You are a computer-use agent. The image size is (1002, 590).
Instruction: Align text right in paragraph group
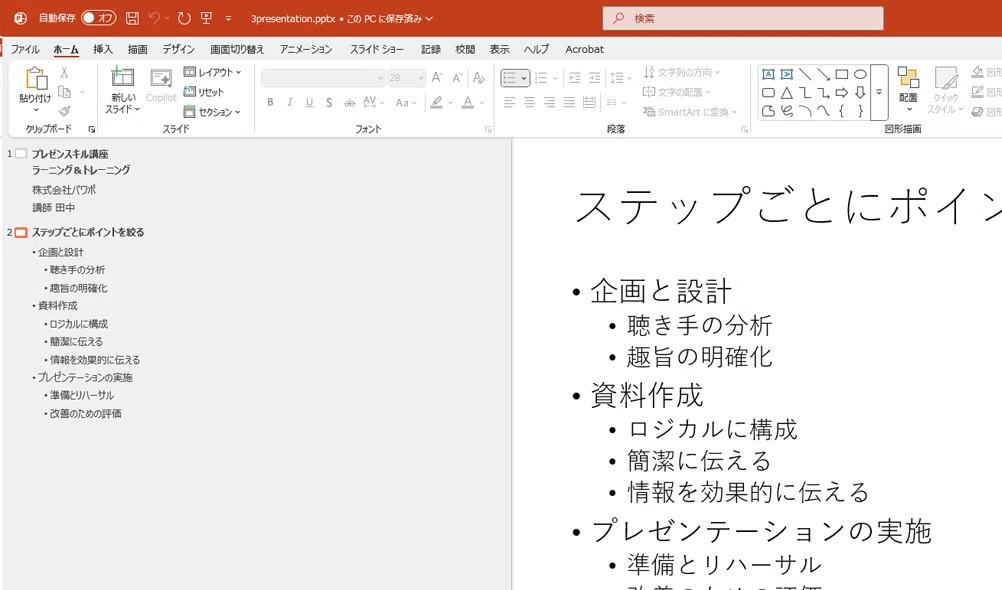tap(549, 102)
